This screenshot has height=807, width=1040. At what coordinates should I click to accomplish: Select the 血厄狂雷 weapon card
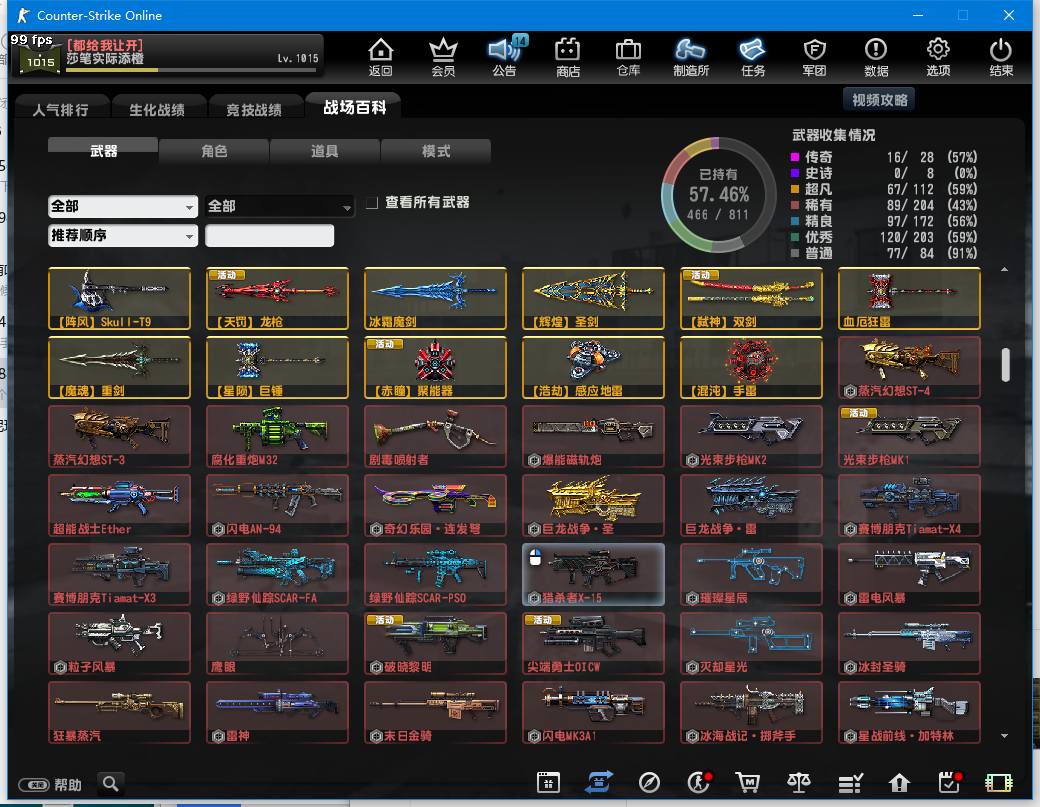coord(909,298)
